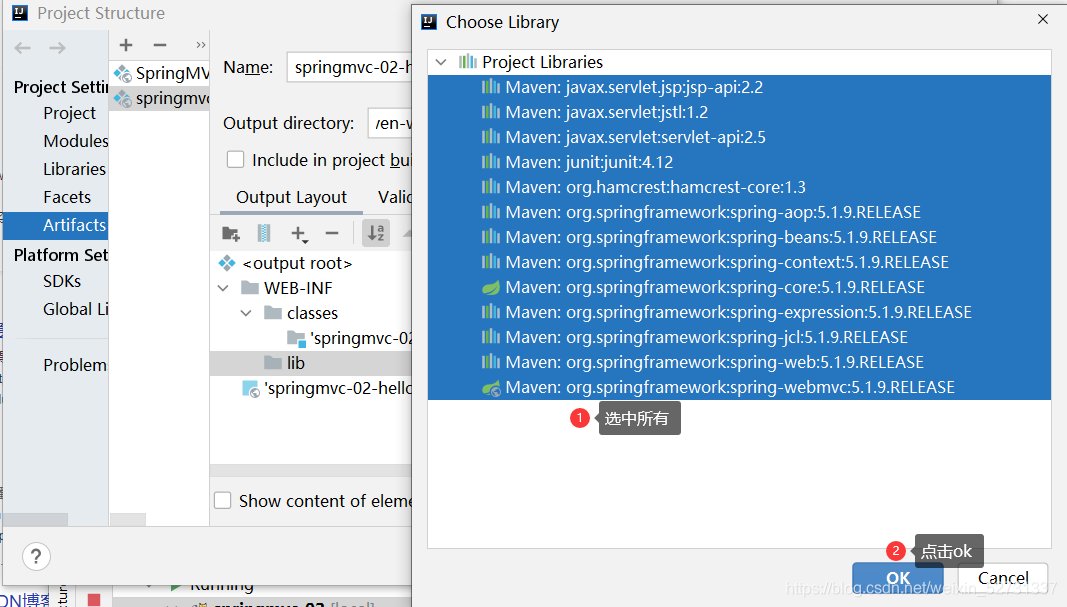Click the red stop icon in the run panel
The width and height of the screenshot is (1067, 607).
pos(94,600)
